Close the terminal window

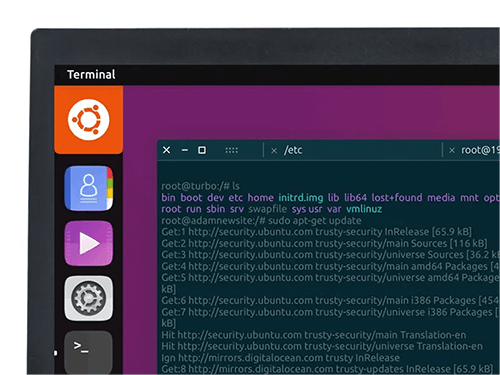pos(166,150)
